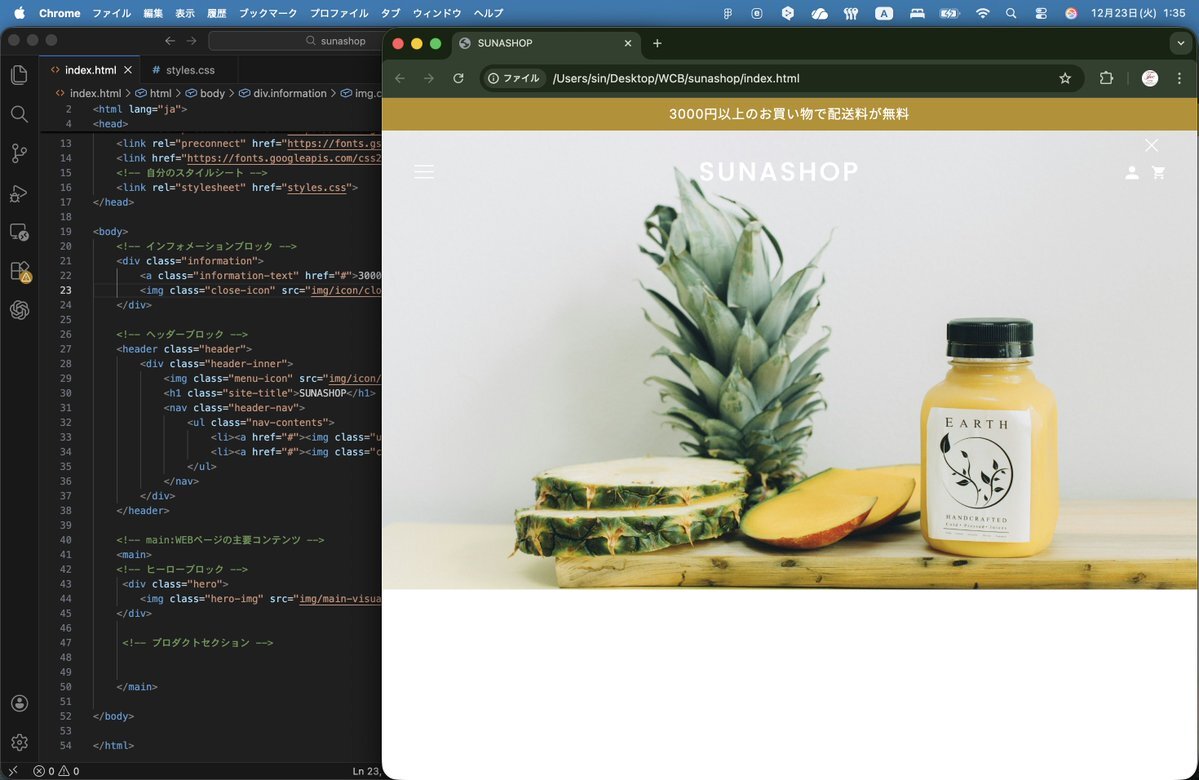Image resolution: width=1199 pixels, height=780 pixels.
Task: Open the Source Control view
Action: pyautogui.click(x=19, y=153)
